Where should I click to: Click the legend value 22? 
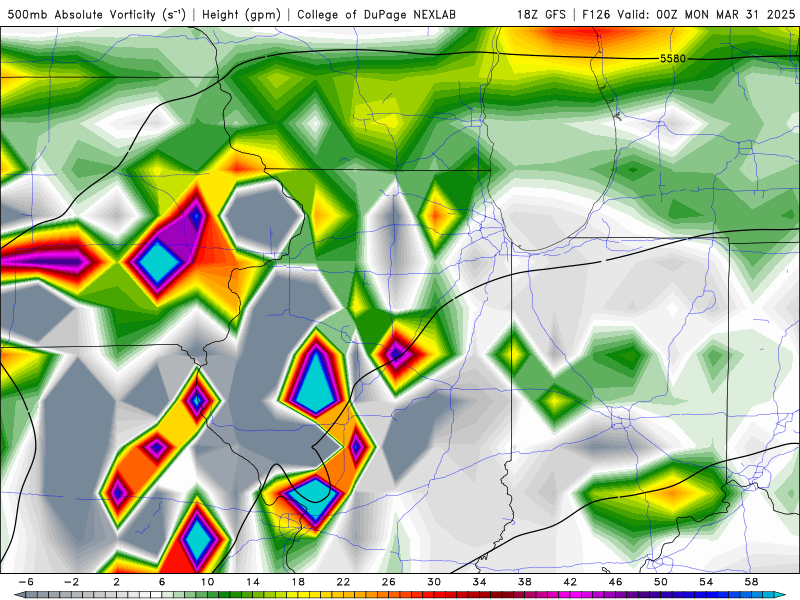point(343,582)
